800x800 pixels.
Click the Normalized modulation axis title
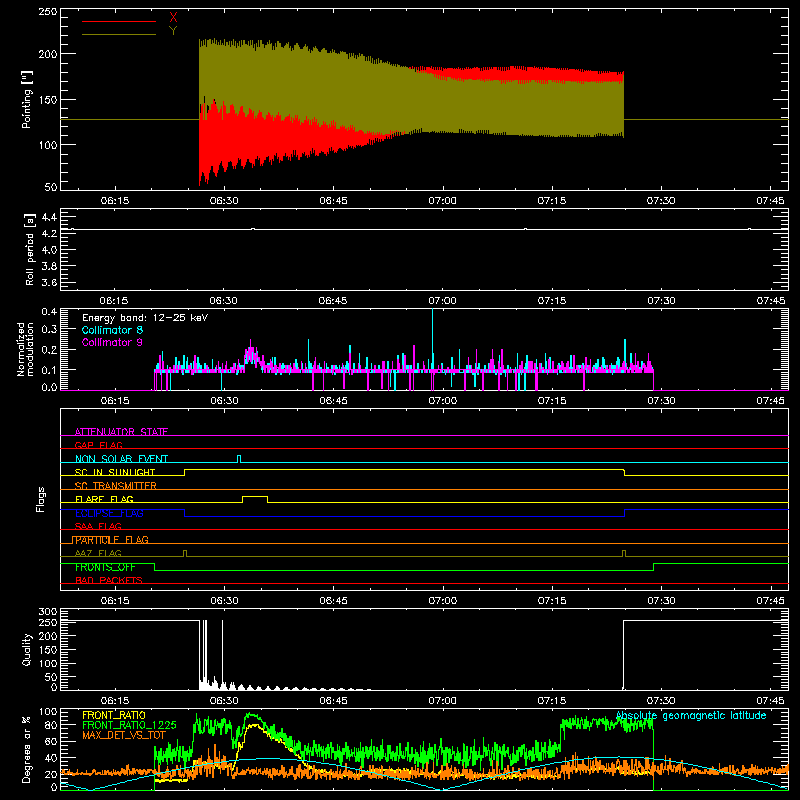pyautogui.click(x=26, y=349)
